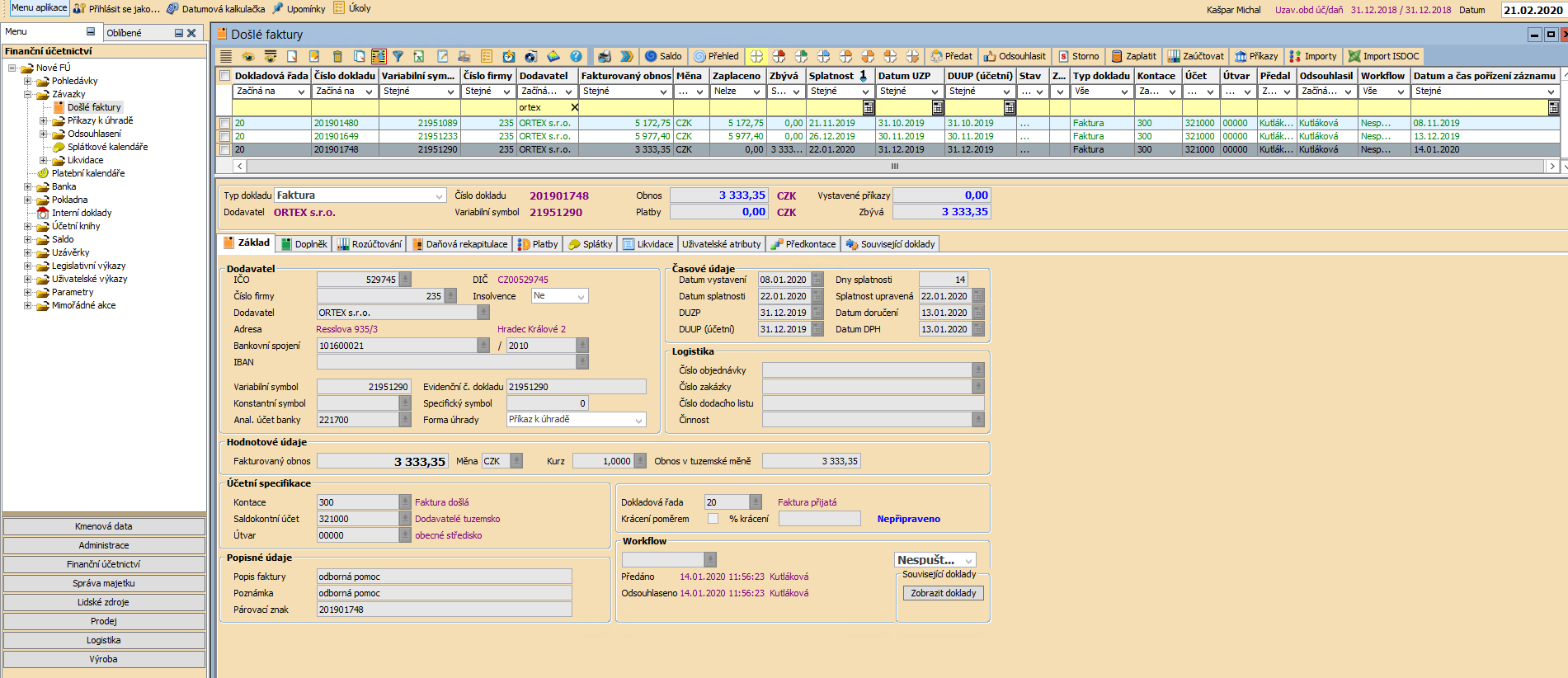
Task: Click the Zaplatit toolbar button
Action: click(x=1133, y=56)
